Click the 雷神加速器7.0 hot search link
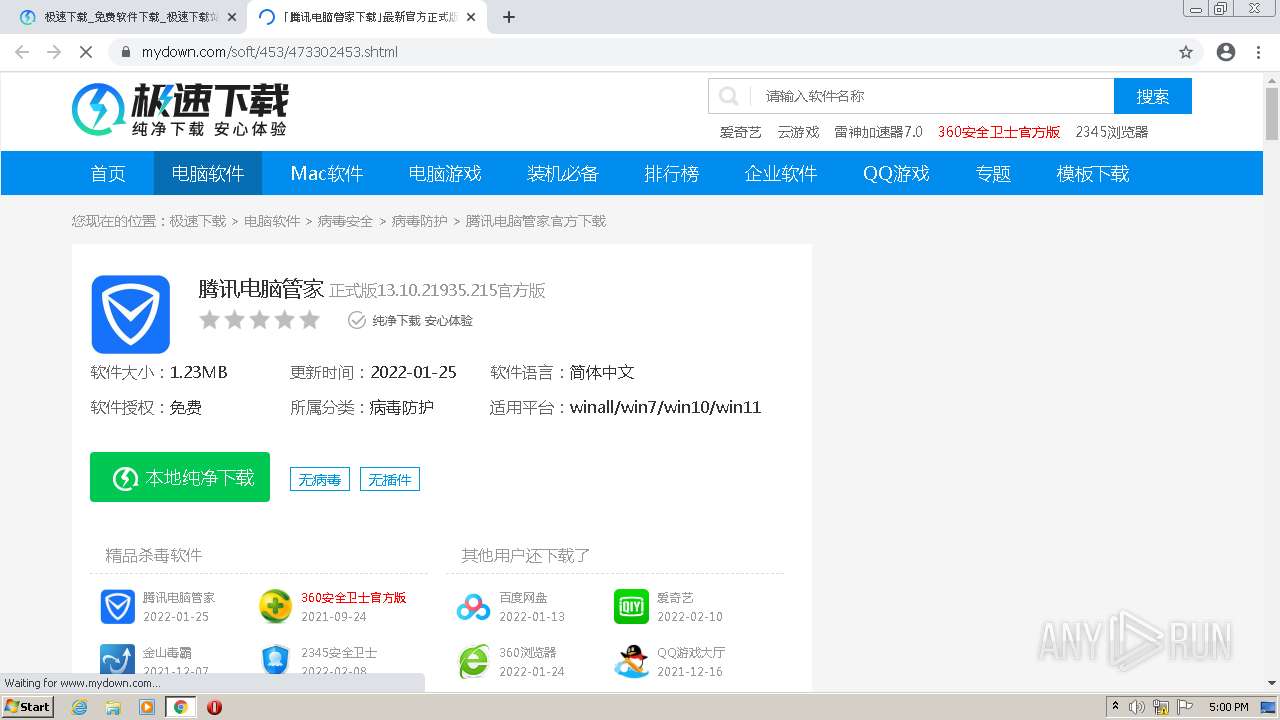1280x720 pixels. pyautogui.click(x=878, y=132)
